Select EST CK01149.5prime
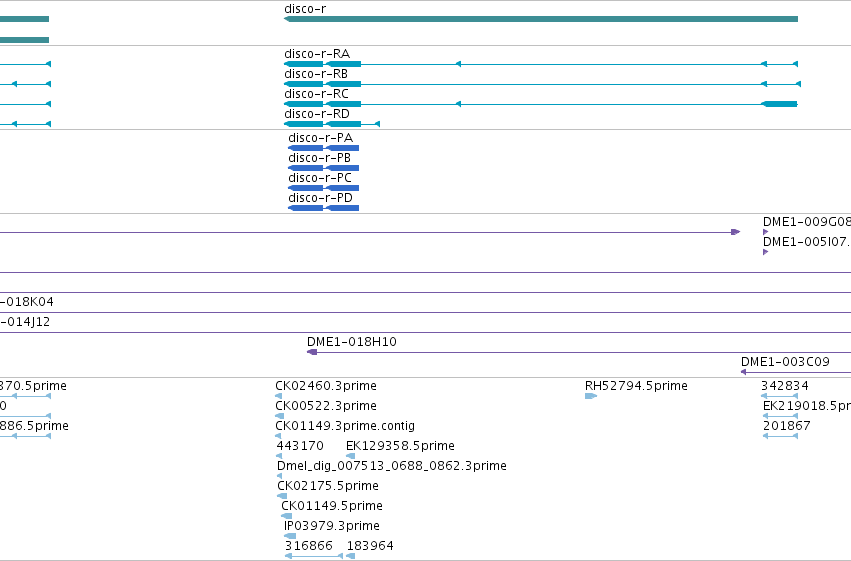Screen dimensions: 851x561 point(332,506)
